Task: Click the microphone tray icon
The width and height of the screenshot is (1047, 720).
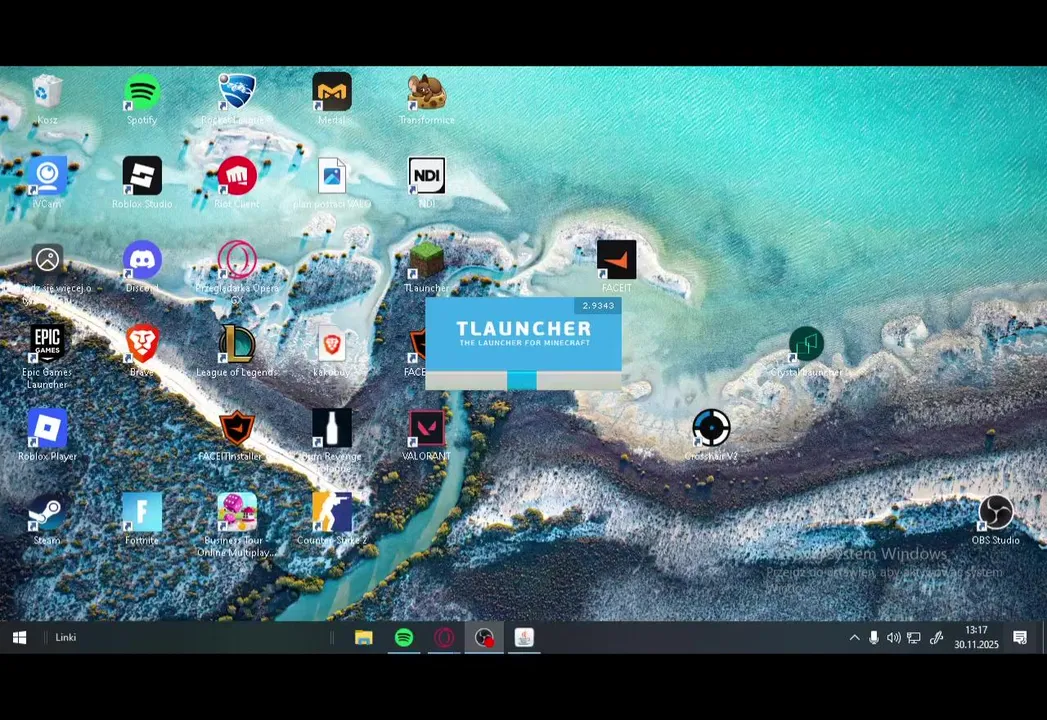Action: 873,638
